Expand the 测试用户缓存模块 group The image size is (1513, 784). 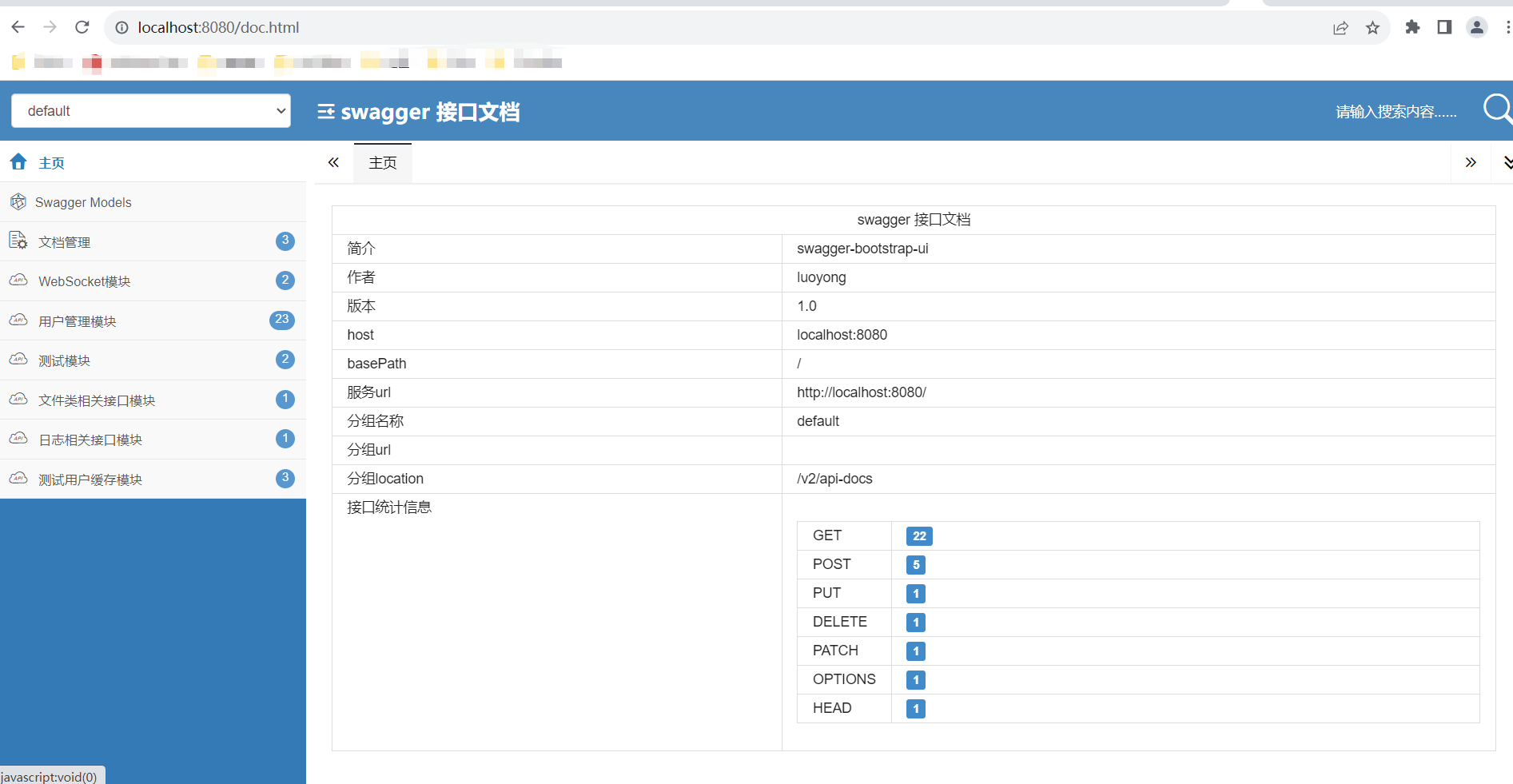[153, 479]
